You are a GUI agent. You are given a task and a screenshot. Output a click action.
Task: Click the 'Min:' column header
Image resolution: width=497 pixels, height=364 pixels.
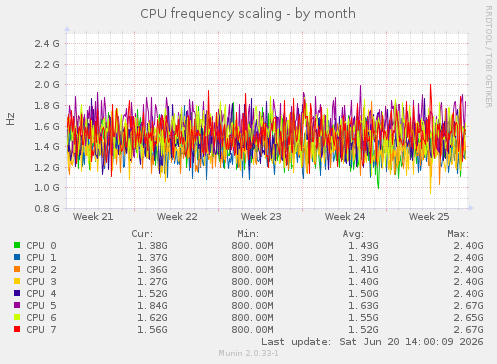[248, 234]
